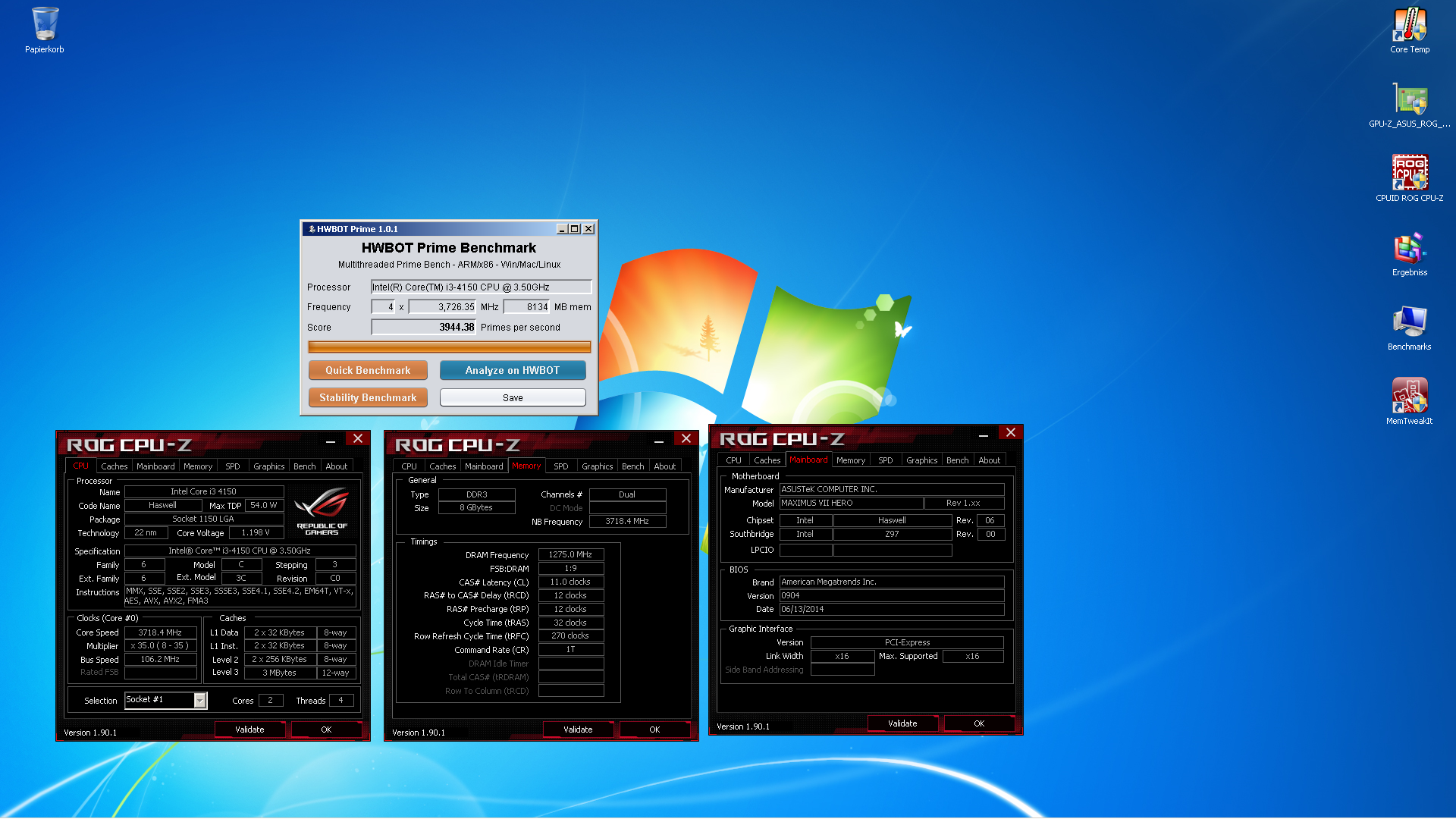1456x819 pixels.
Task: Click the Core Voltage value 1.198 V
Action: tap(256, 533)
